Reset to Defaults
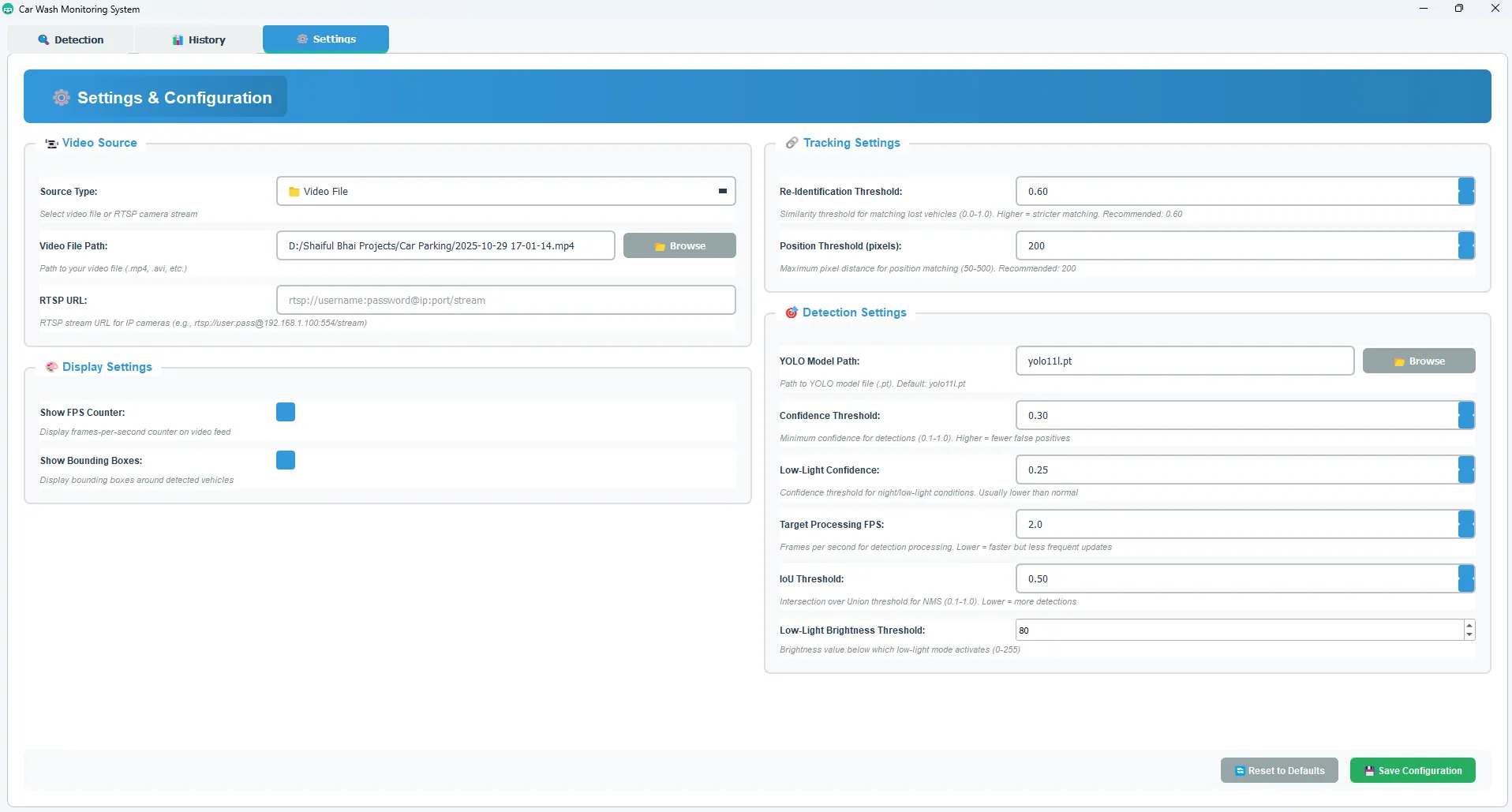Image resolution: width=1512 pixels, height=812 pixels. point(1279,770)
